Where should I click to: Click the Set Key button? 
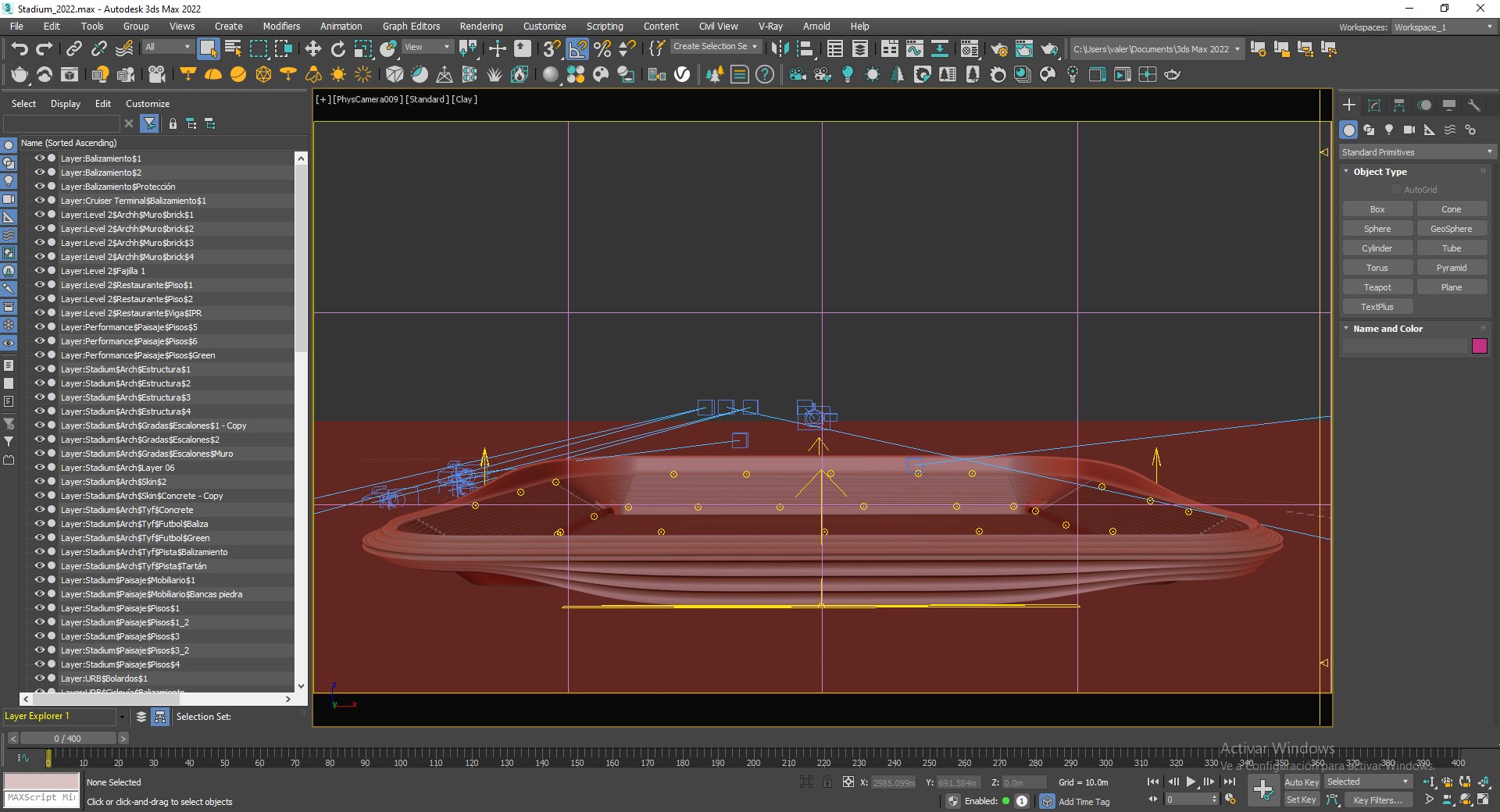tap(1302, 800)
